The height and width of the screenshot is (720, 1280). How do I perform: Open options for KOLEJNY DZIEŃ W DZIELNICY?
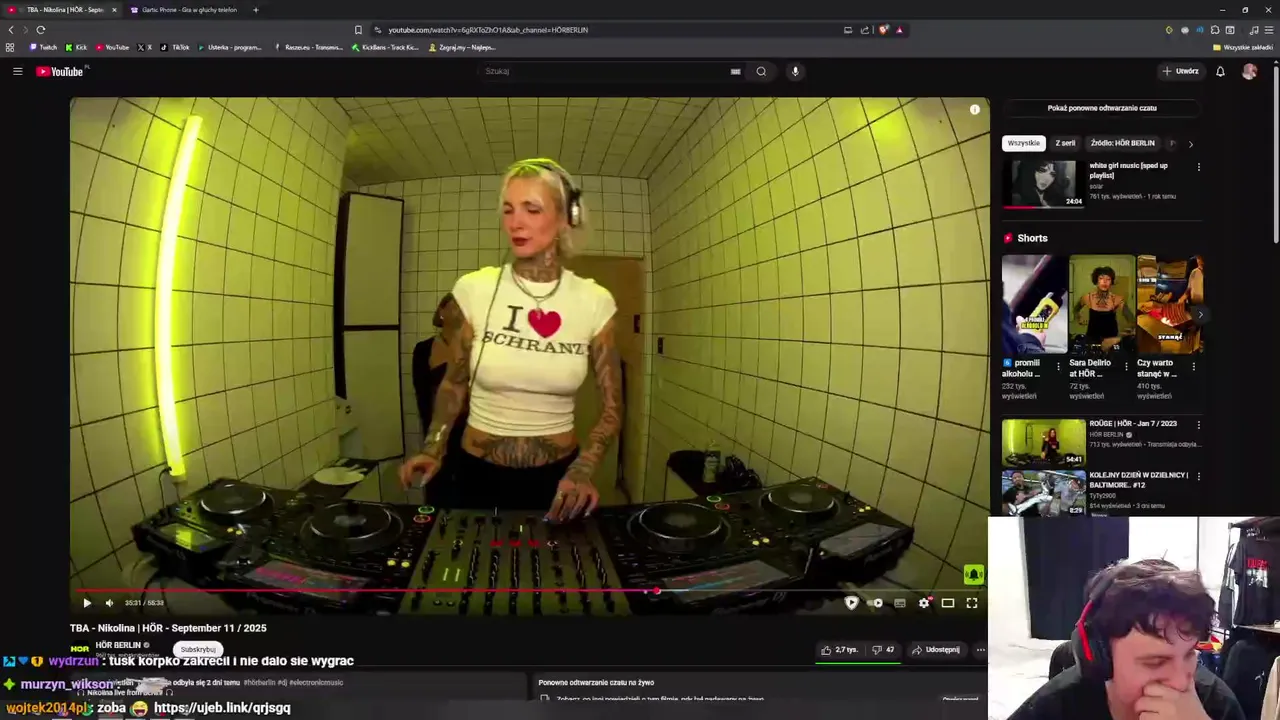[x=1198, y=477]
